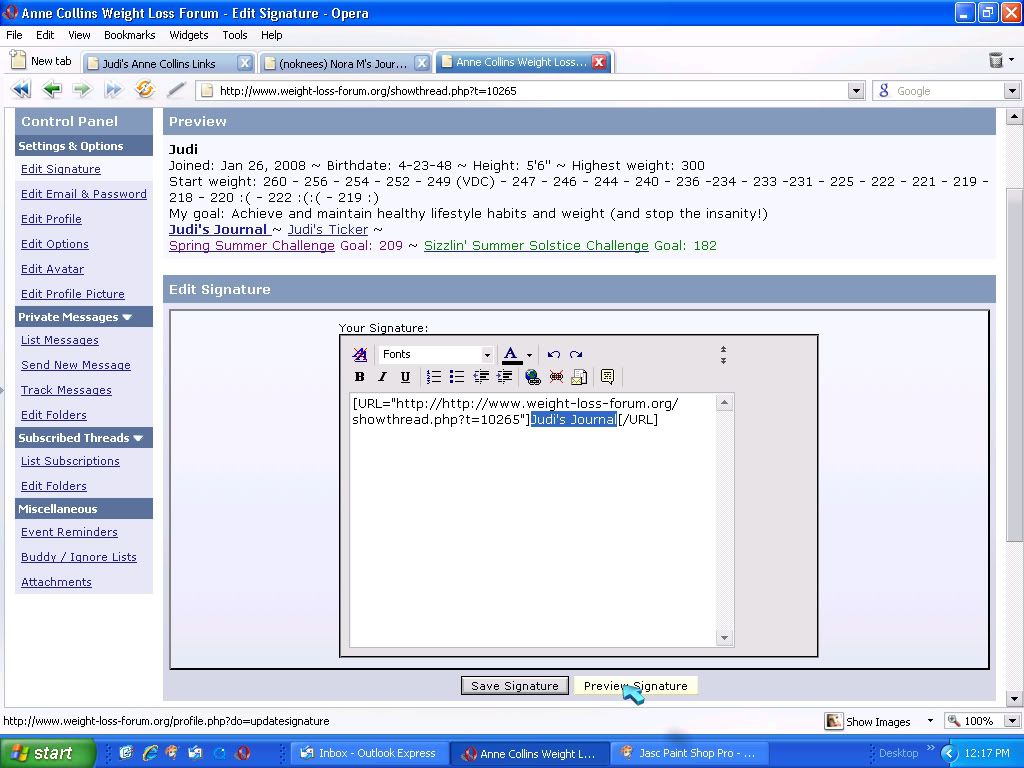Toggle Italic formatting in signature editor
The width and height of the screenshot is (1024, 768).
click(x=382, y=377)
